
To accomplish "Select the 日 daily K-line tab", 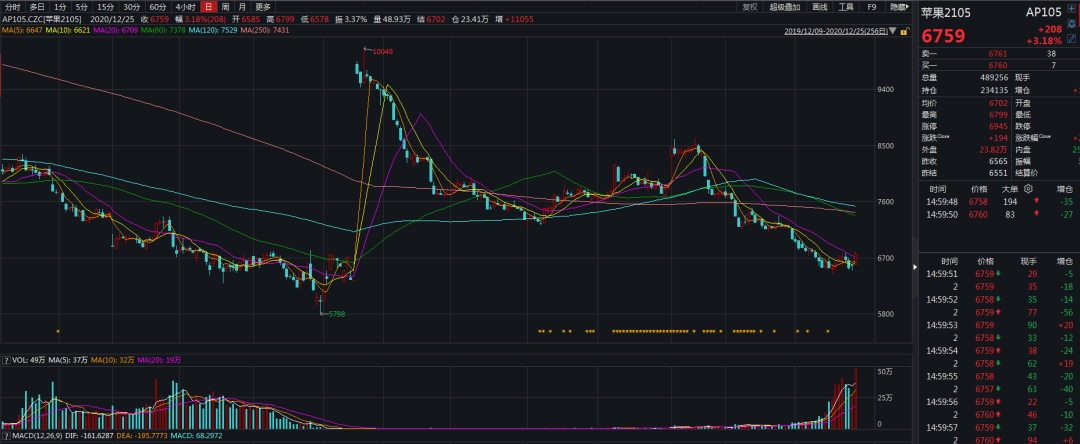I will coord(208,7).
